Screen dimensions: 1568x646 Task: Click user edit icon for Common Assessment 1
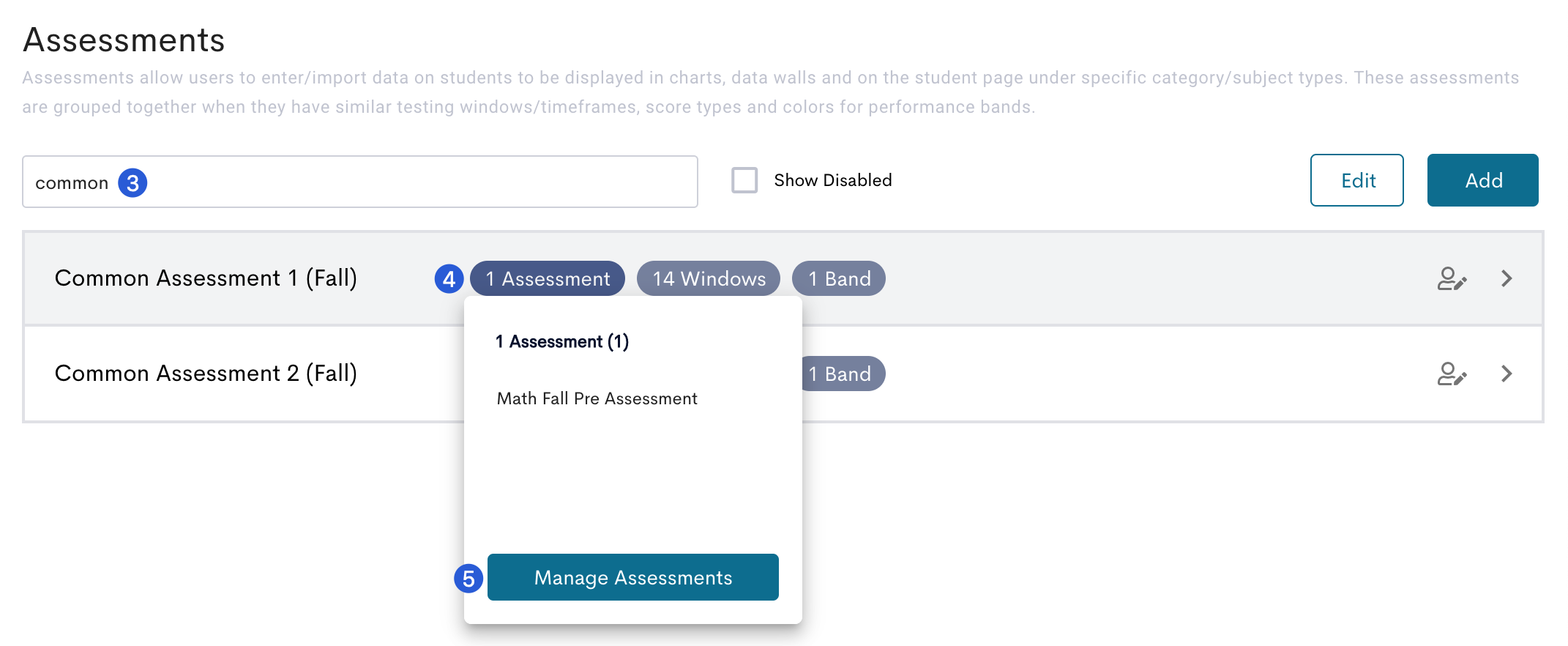1452,279
